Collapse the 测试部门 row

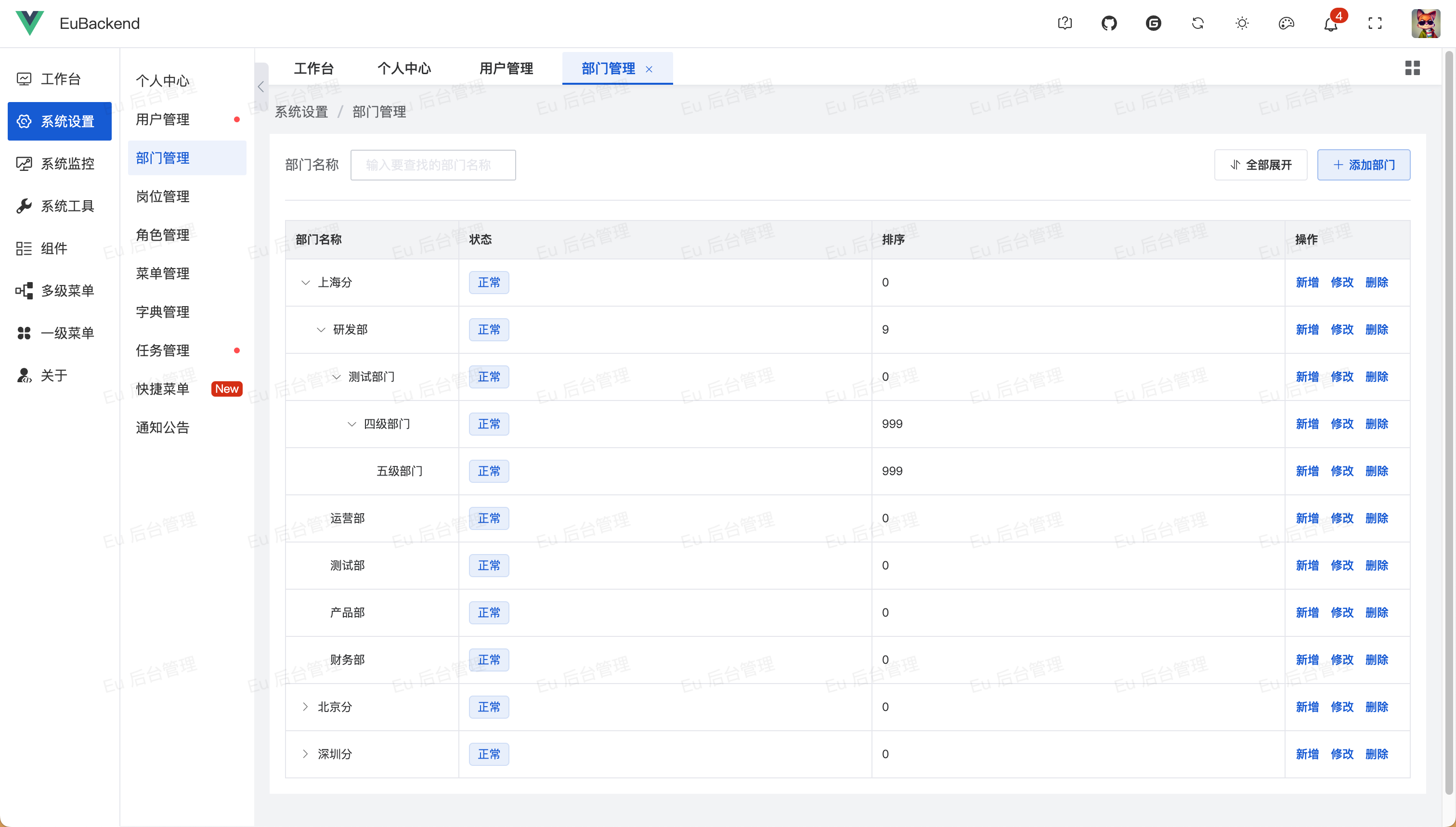(x=336, y=376)
